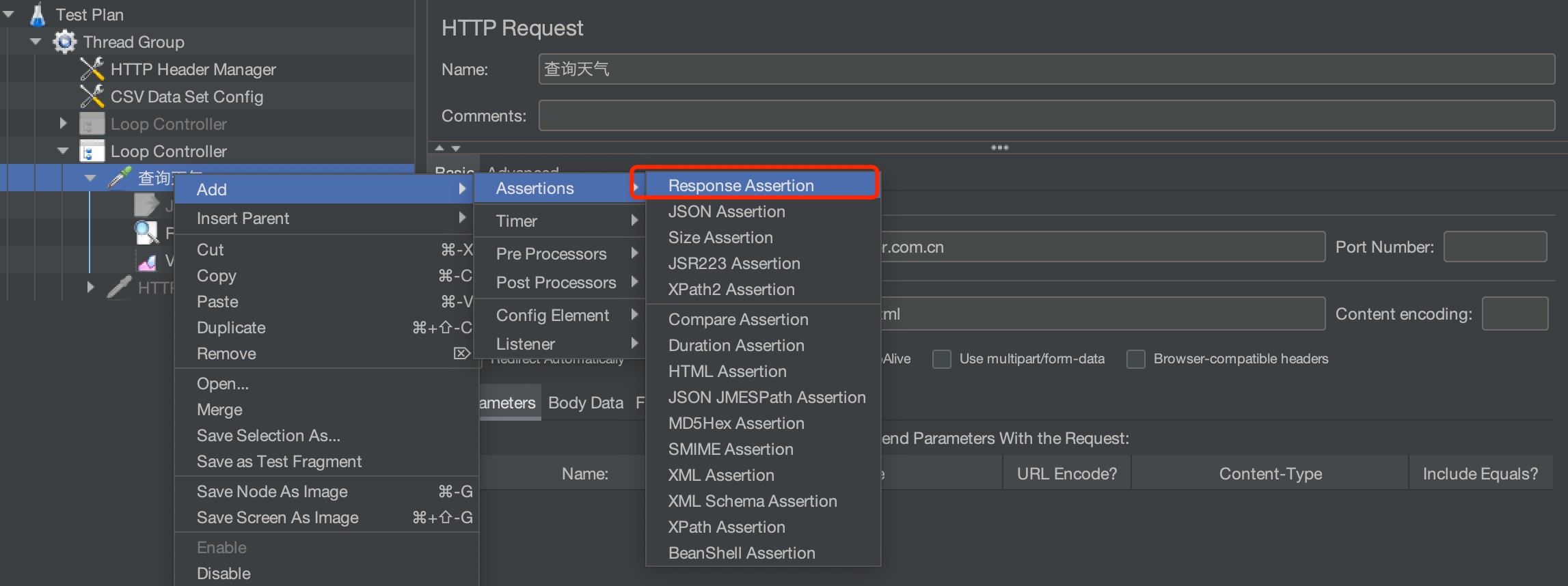Click the delete key icon beside Remove
1568x586 pixels.
[461, 353]
